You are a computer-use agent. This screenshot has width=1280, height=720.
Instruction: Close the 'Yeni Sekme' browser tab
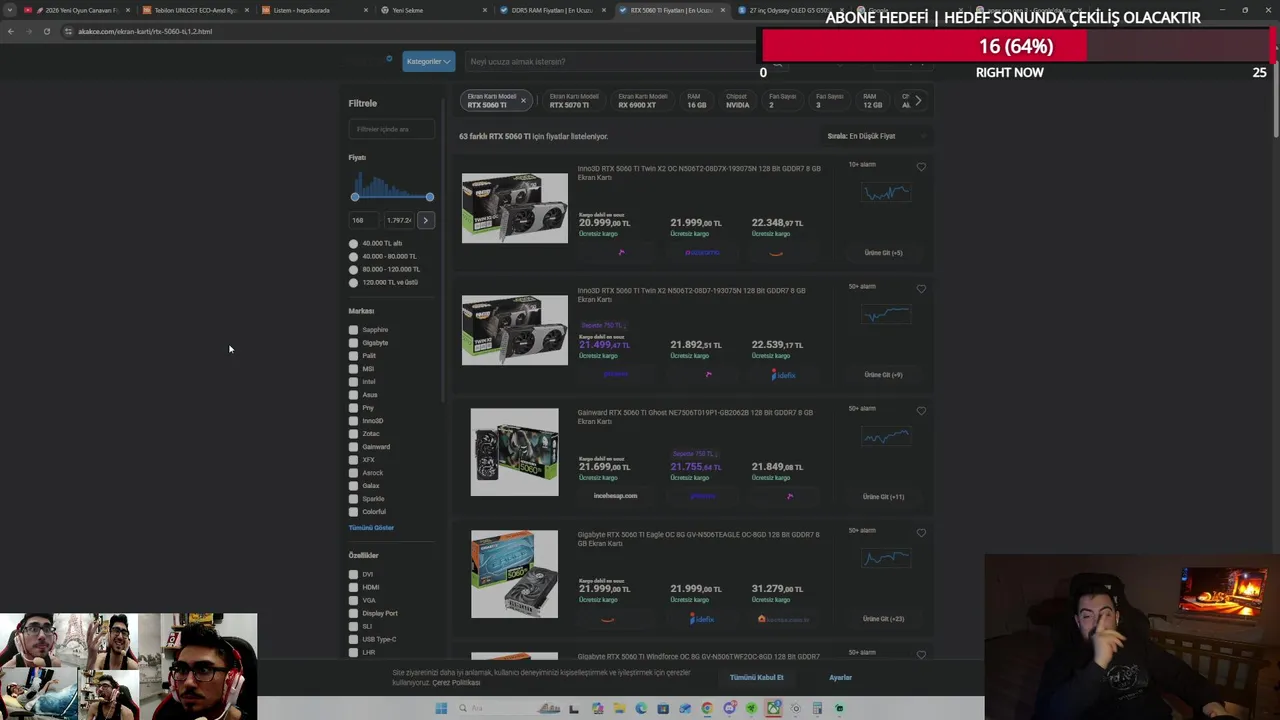coord(485,10)
